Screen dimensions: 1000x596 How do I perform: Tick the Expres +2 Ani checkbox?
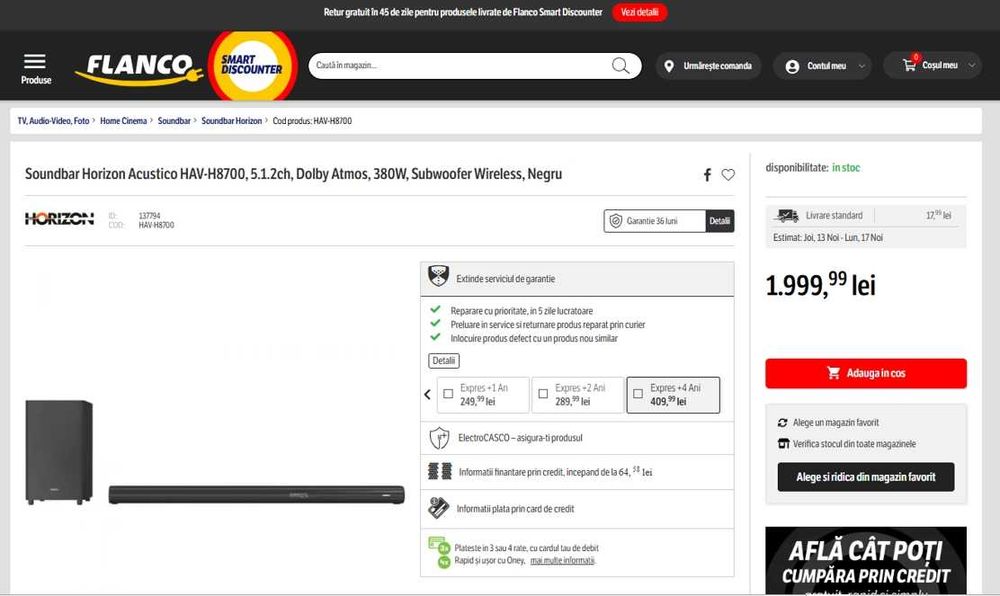[x=543, y=394]
